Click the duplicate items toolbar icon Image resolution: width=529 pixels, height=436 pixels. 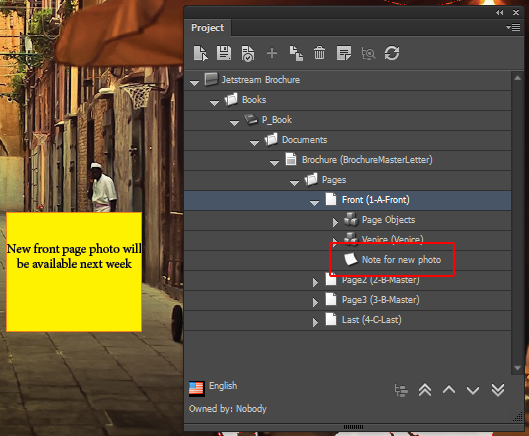pos(296,53)
